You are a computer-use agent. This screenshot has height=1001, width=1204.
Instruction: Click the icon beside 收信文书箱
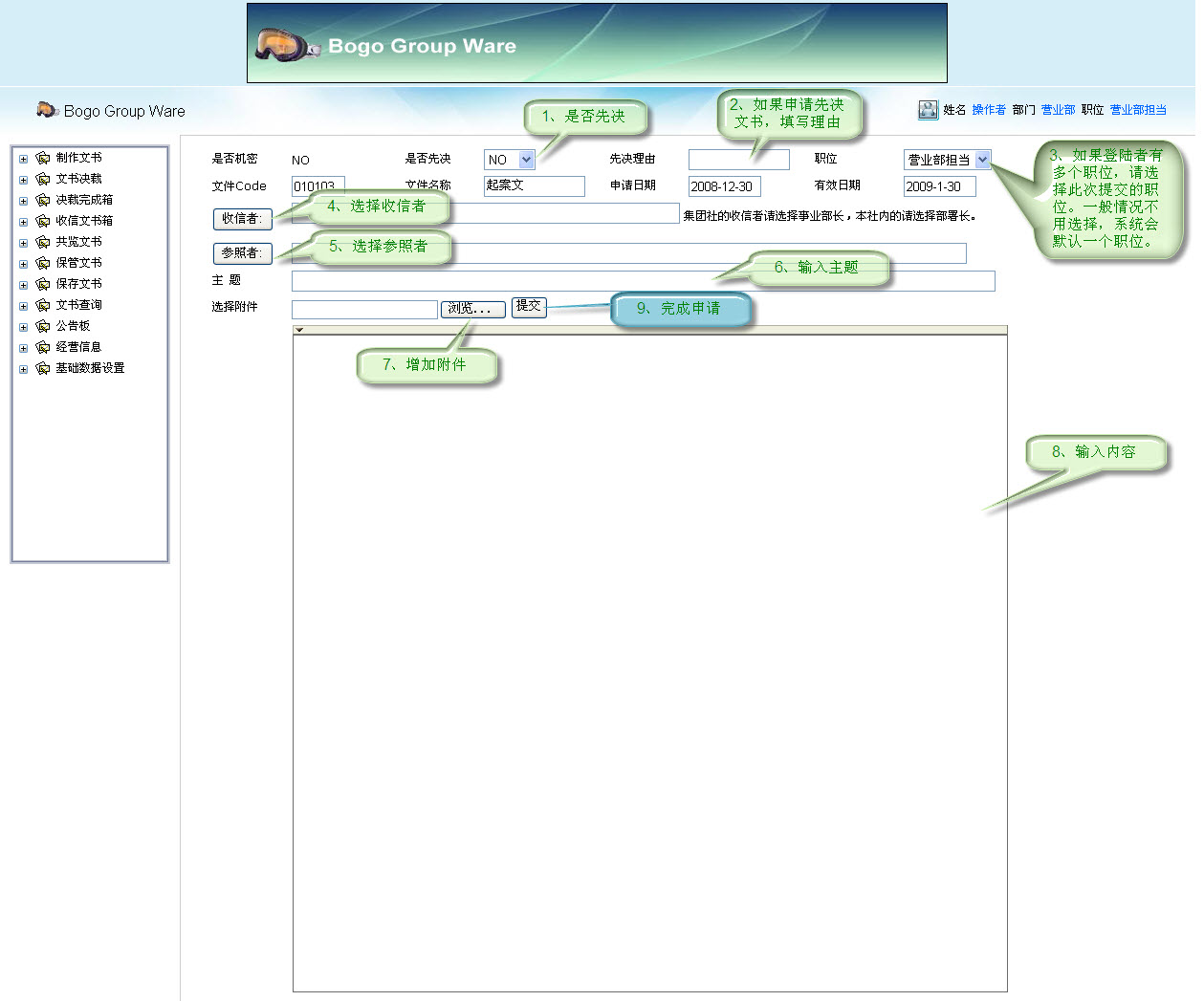tap(43, 222)
